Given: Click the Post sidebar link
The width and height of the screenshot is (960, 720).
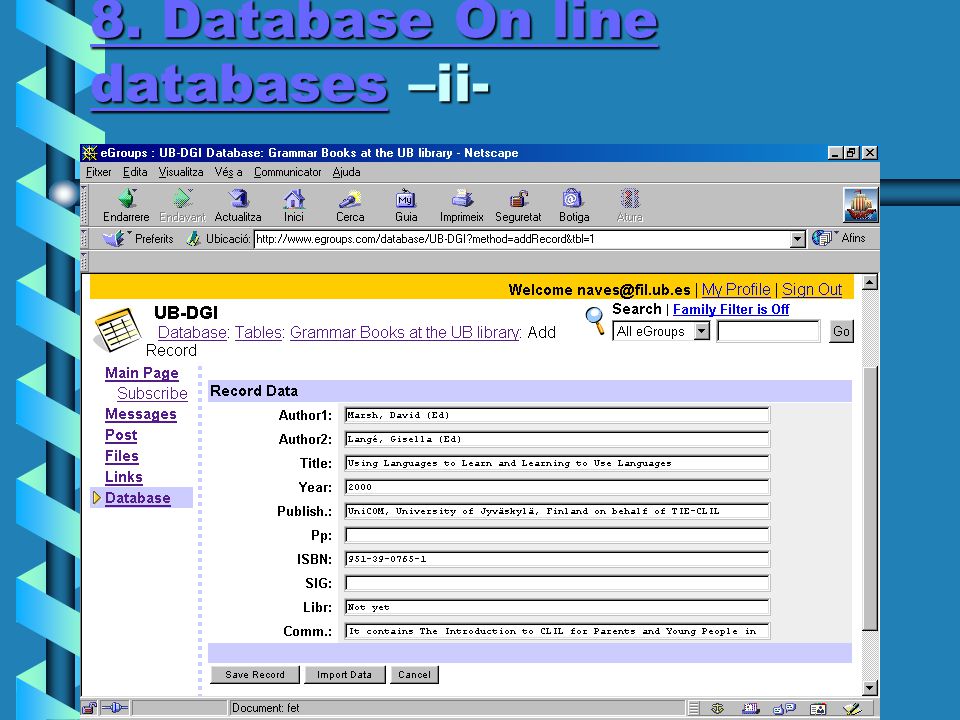Looking at the screenshot, I should click(121, 435).
